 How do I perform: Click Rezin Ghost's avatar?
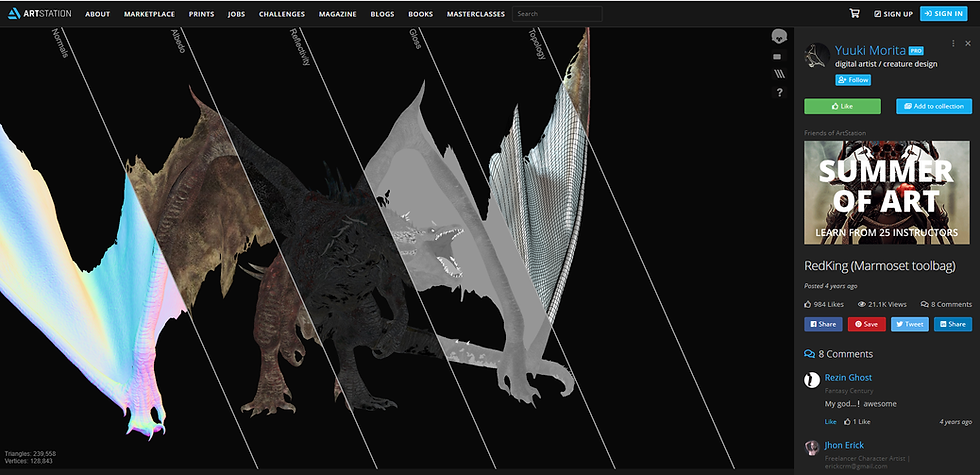click(812, 380)
